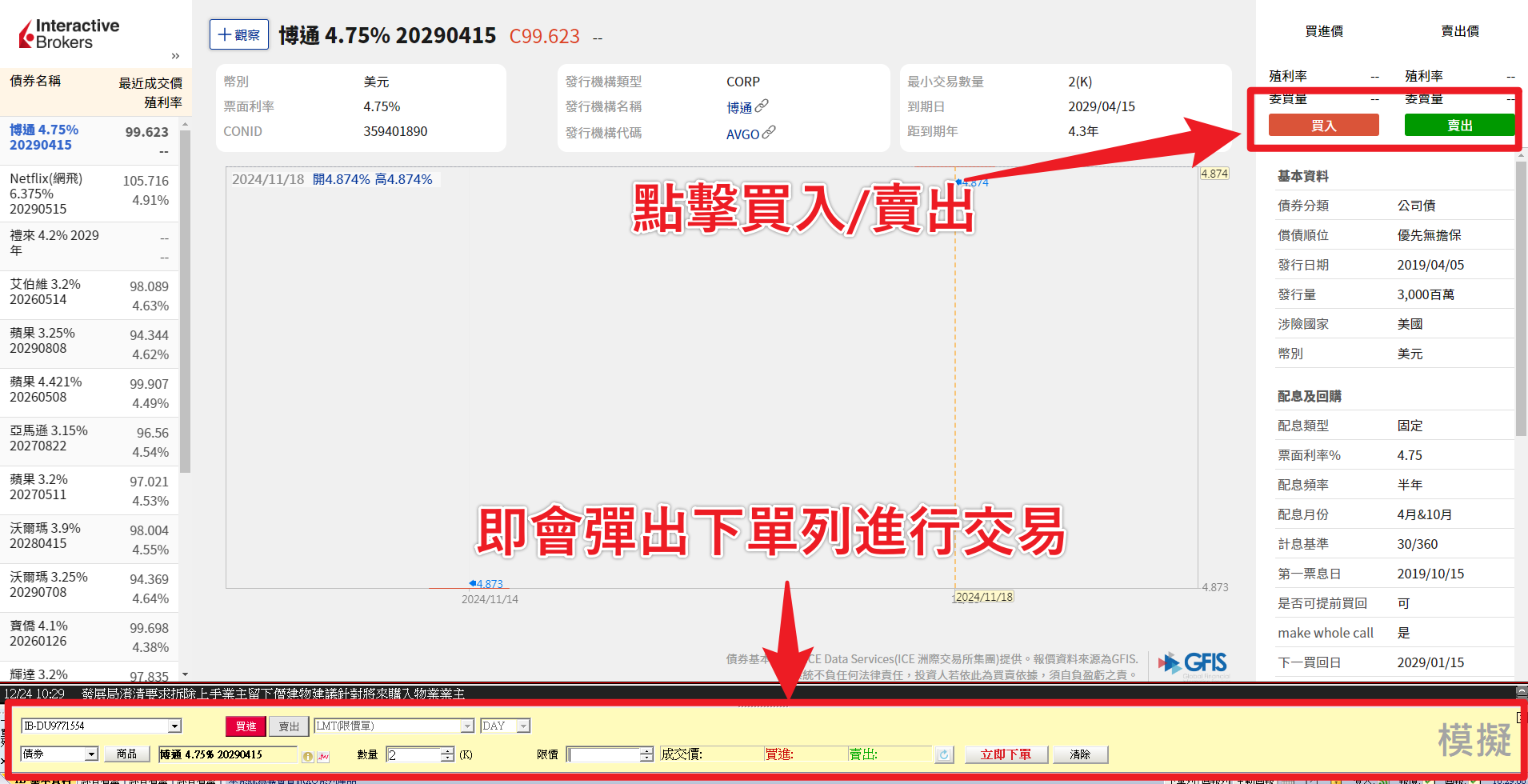
Task: Click the 4.873 data point on chart
Action: (x=486, y=584)
